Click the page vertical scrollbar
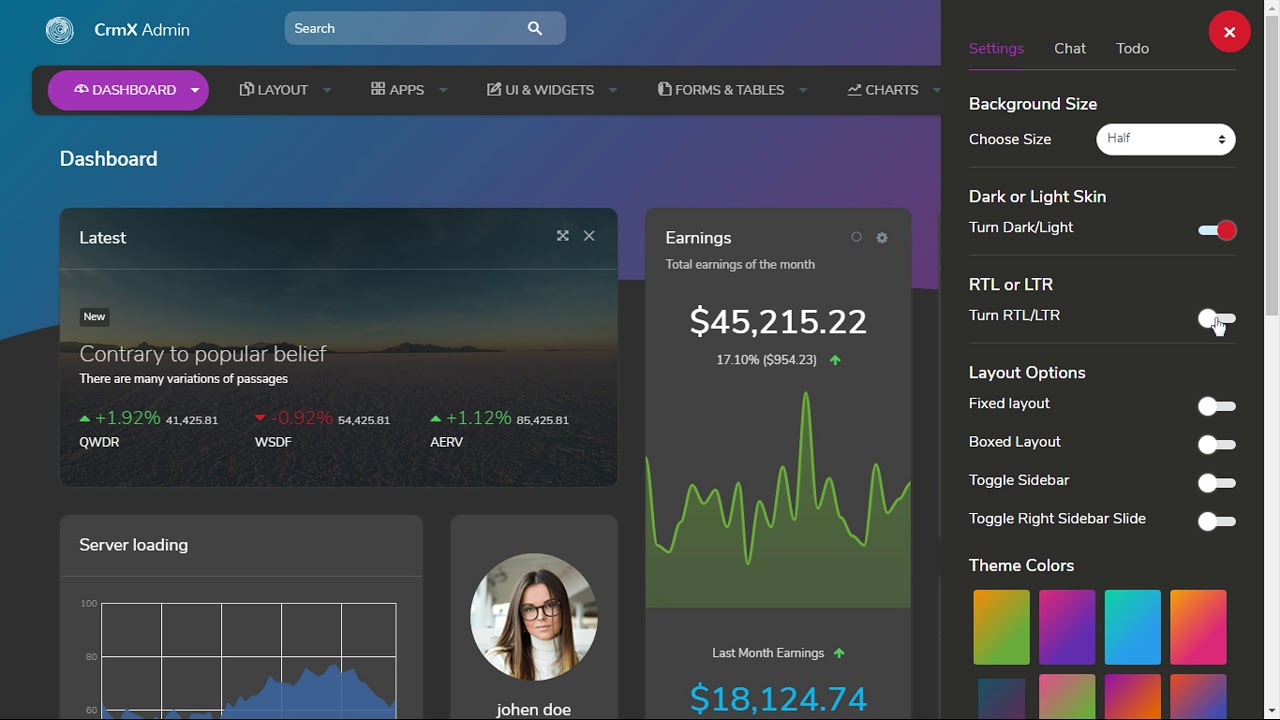Screen dimensions: 1280x720 1272,165
